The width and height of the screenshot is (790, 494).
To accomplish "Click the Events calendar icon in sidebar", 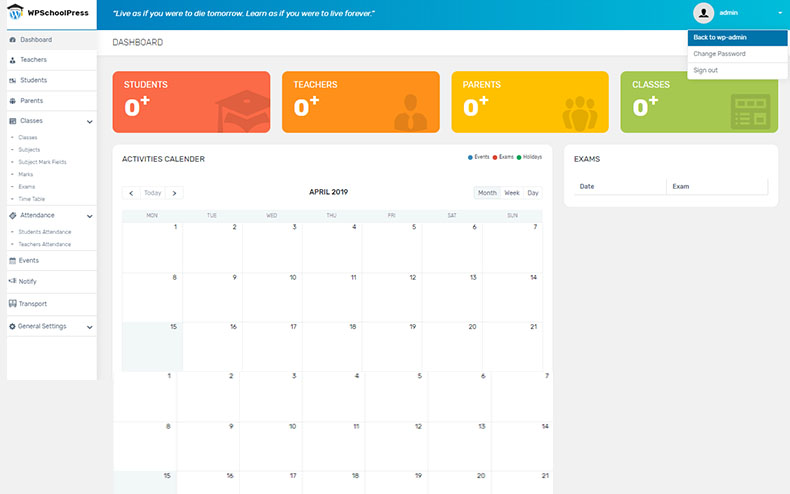I will [12, 260].
